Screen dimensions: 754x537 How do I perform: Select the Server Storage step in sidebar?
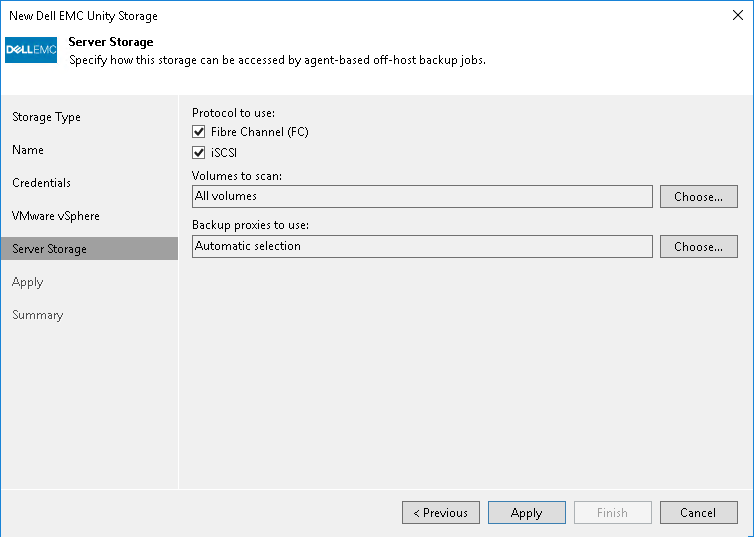click(x=49, y=249)
